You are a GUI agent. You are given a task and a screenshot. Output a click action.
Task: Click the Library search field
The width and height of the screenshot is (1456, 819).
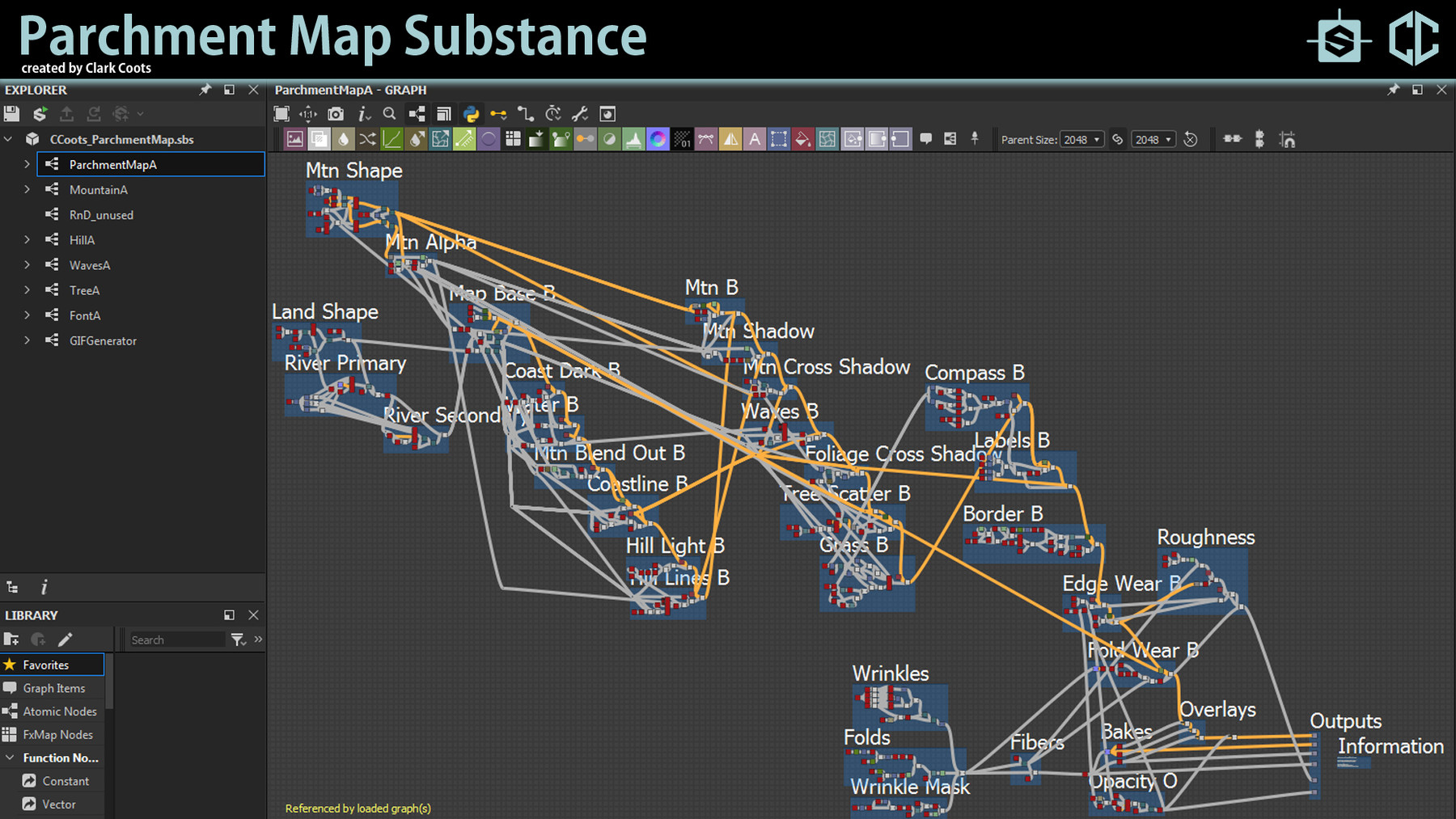pos(176,640)
